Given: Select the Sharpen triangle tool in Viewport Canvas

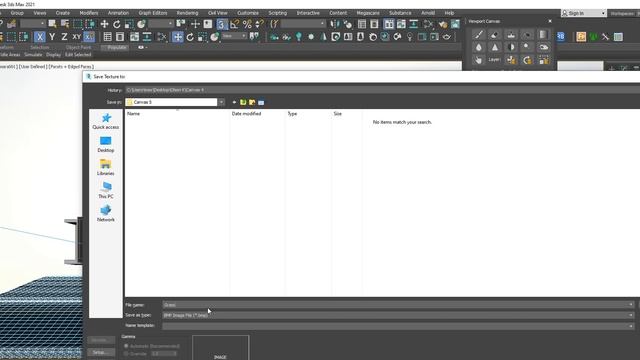Looking at the screenshot, I should coord(495,47).
